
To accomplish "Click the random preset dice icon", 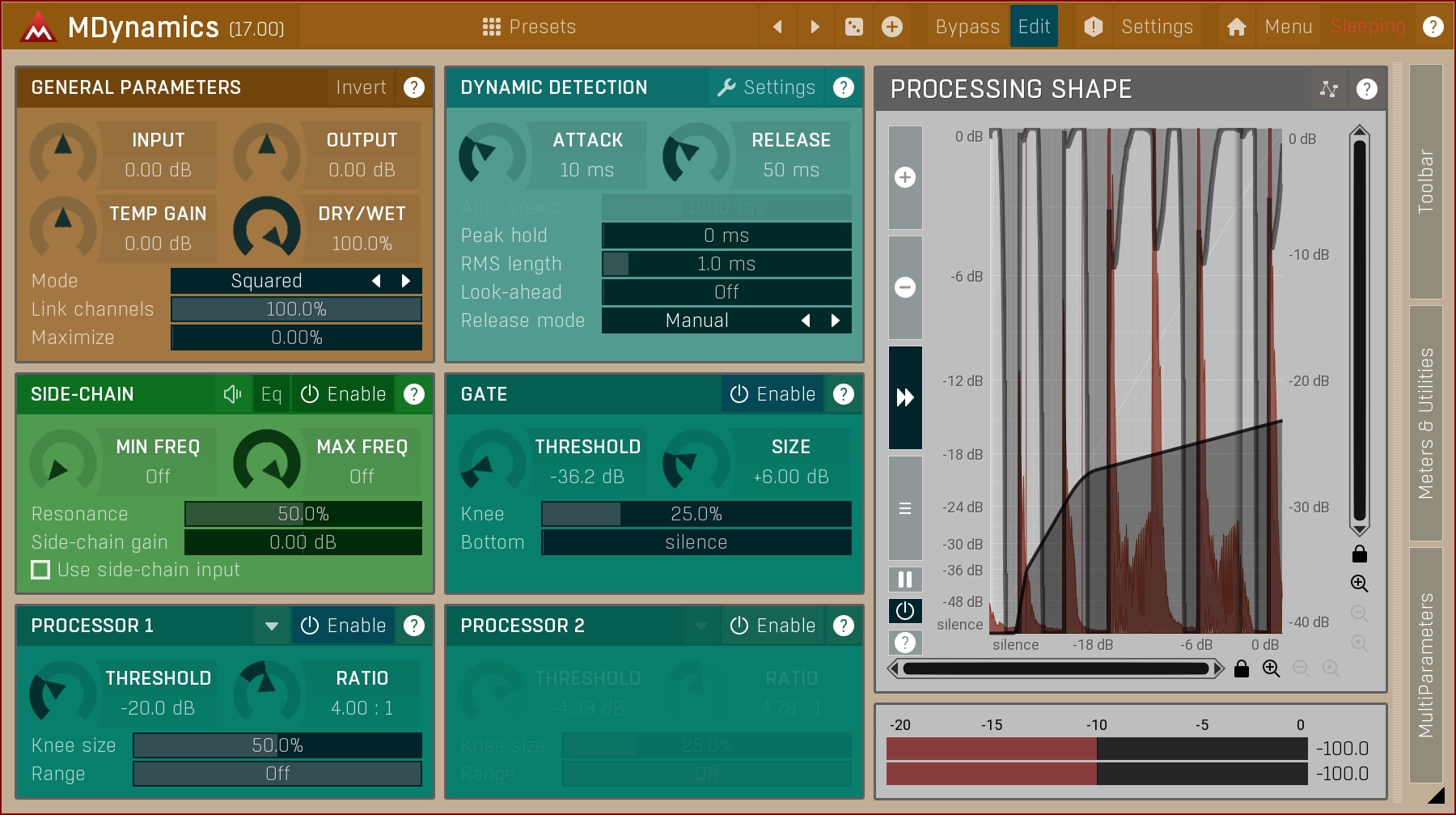I will [853, 27].
